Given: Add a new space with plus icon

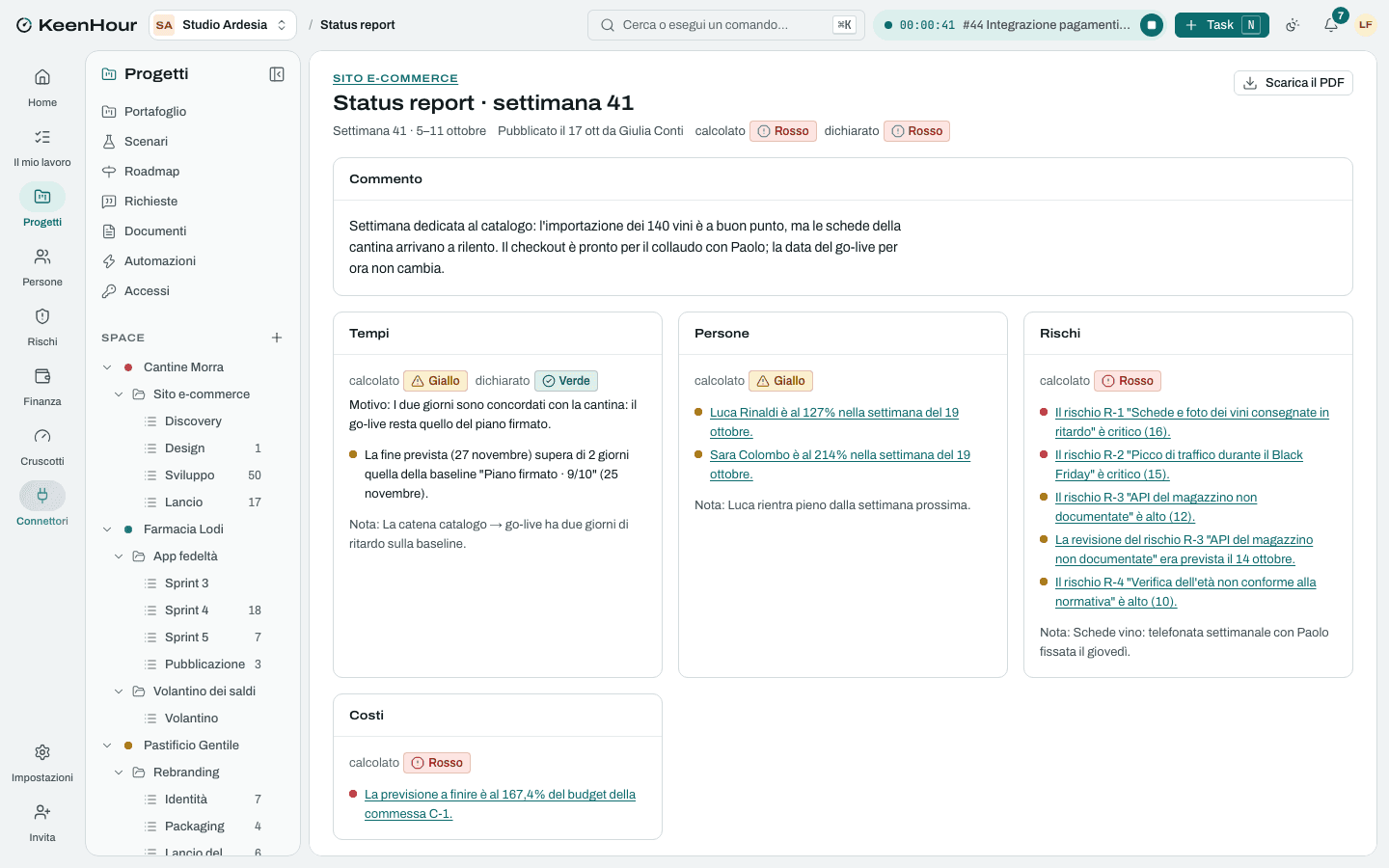Looking at the screenshot, I should [277, 338].
